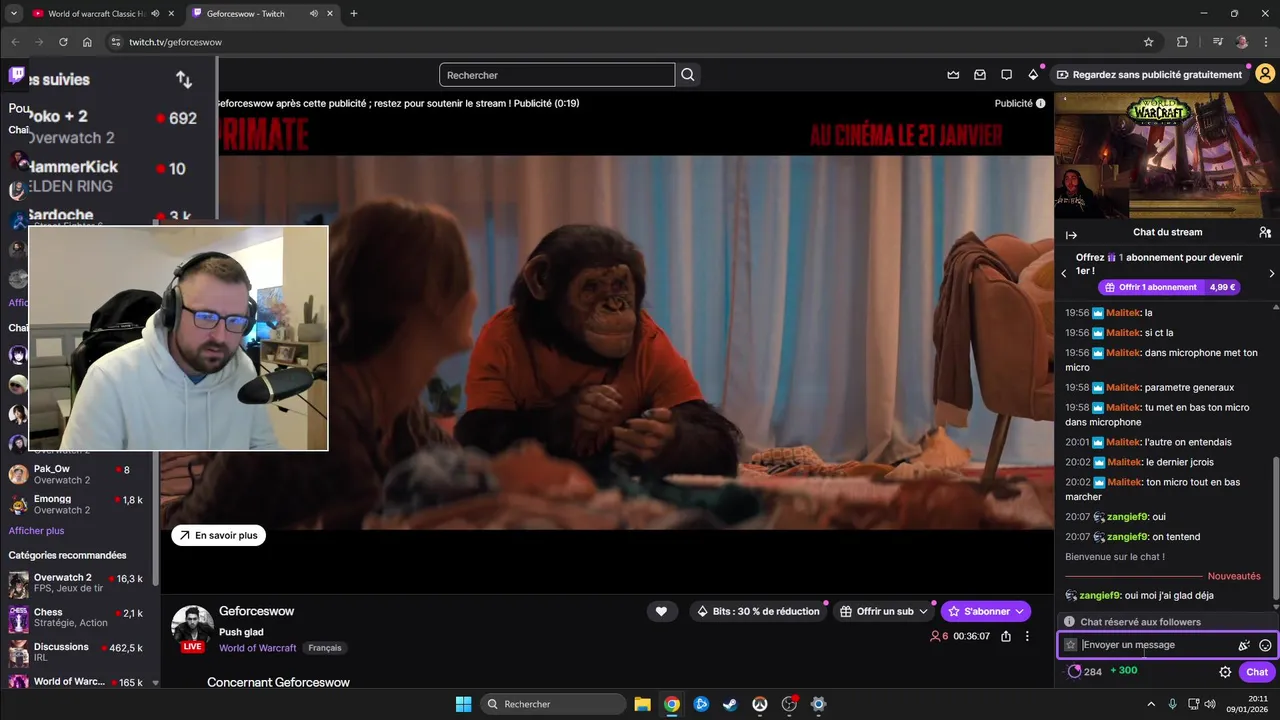Show next gift sub leaderboard entry
The height and width of the screenshot is (720, 1280).
[x=1271, y=273]
